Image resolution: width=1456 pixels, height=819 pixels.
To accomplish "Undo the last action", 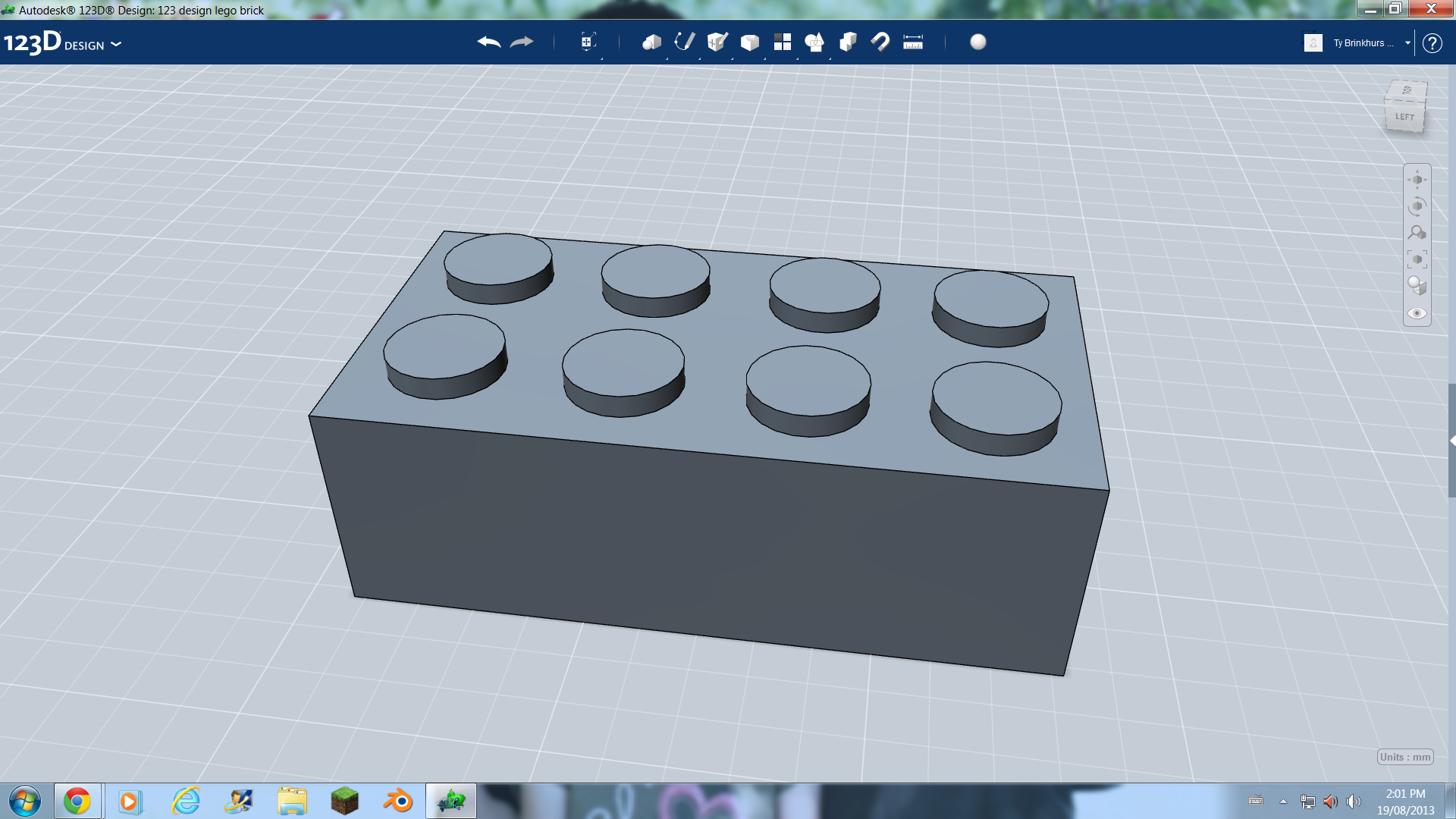I will [488, 42].
